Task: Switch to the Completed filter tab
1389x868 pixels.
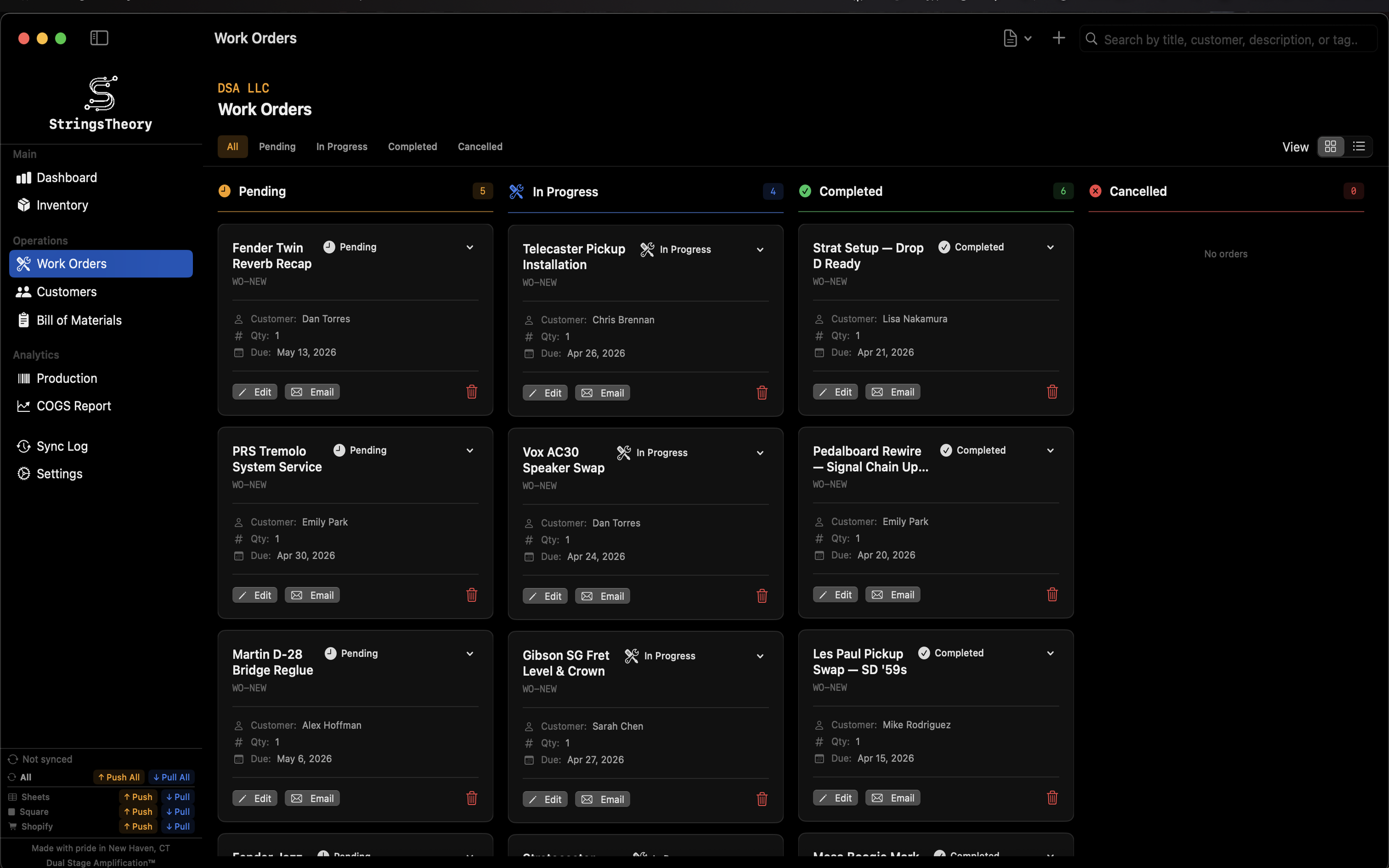Action: (x=412, y=147)
